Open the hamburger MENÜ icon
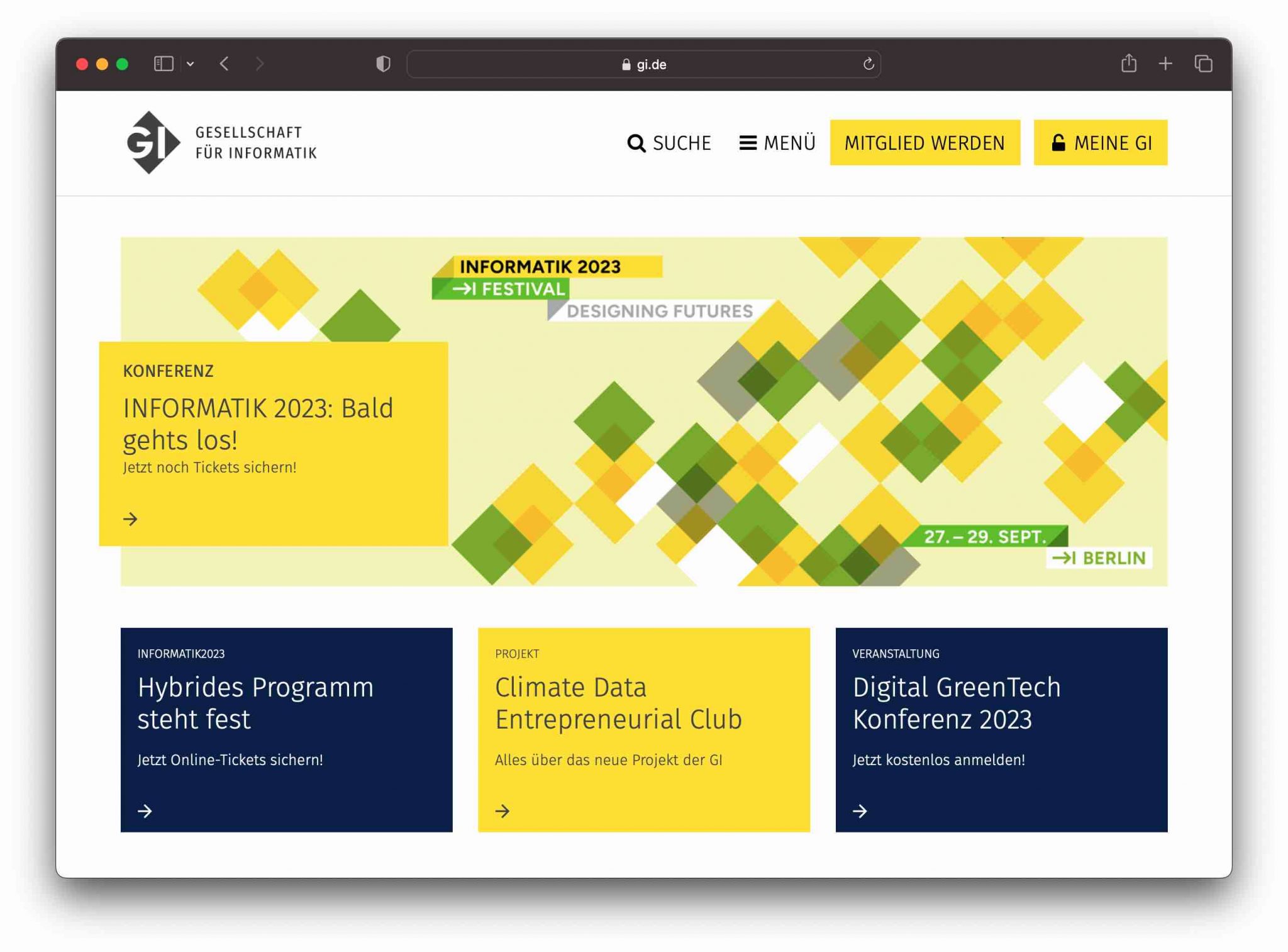Viewport: 1288px width, 952px height. click(x=748, y=143)
